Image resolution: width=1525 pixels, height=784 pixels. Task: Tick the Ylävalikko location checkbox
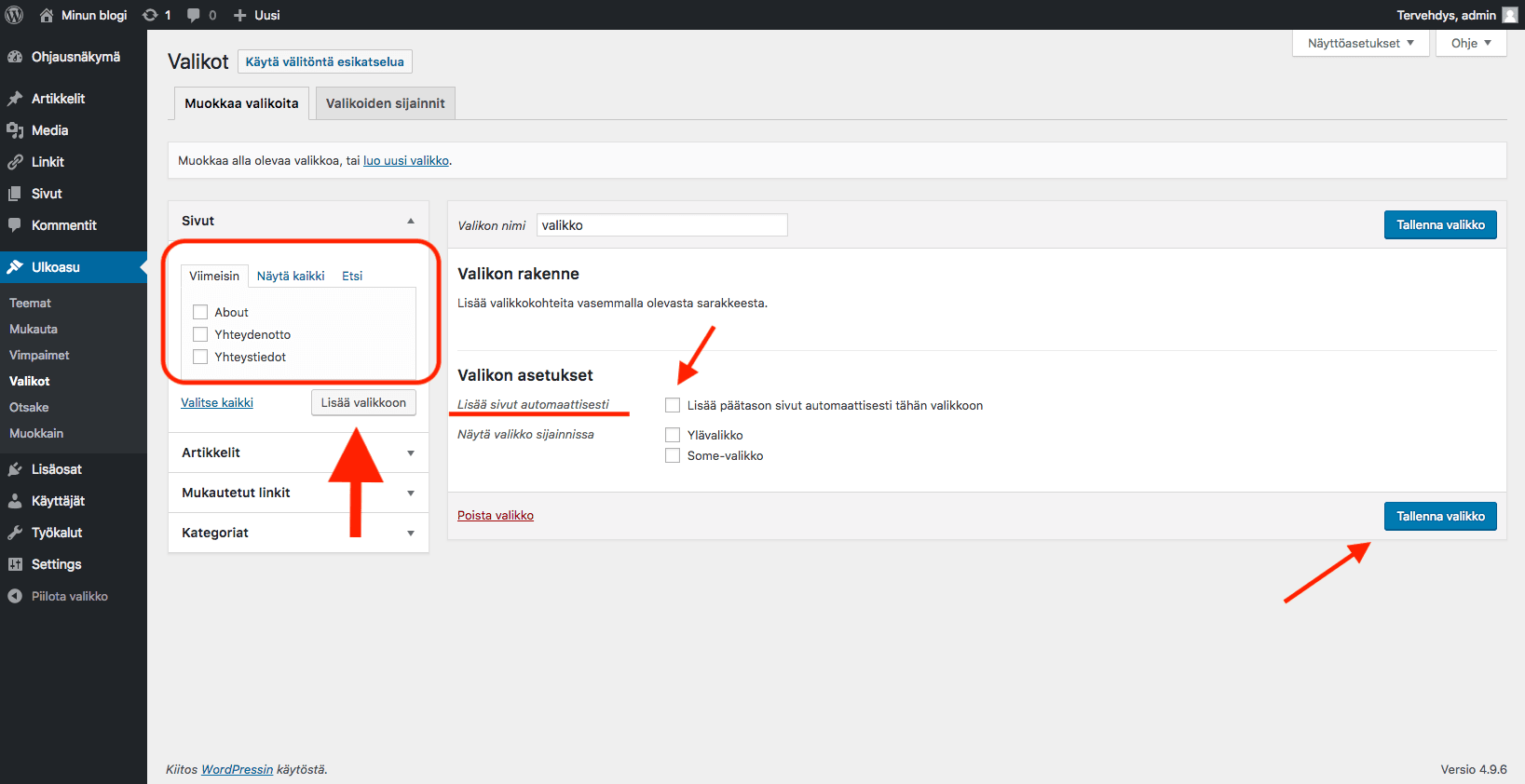click(x=673, y=435)
